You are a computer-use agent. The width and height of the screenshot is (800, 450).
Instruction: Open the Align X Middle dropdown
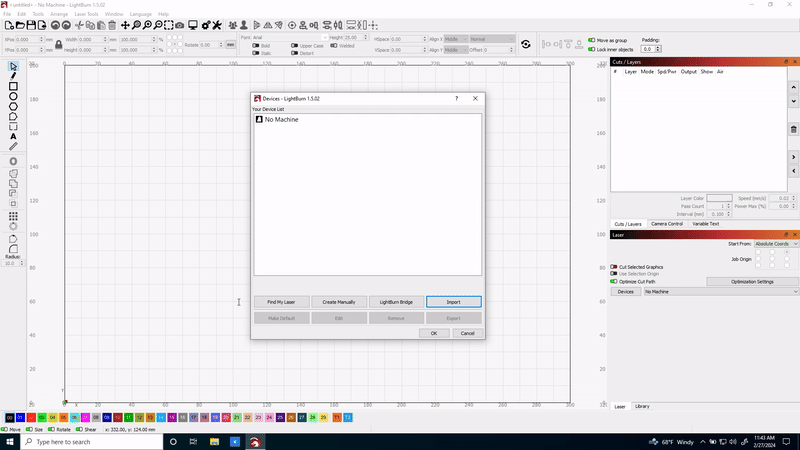[x=456, y=39]
